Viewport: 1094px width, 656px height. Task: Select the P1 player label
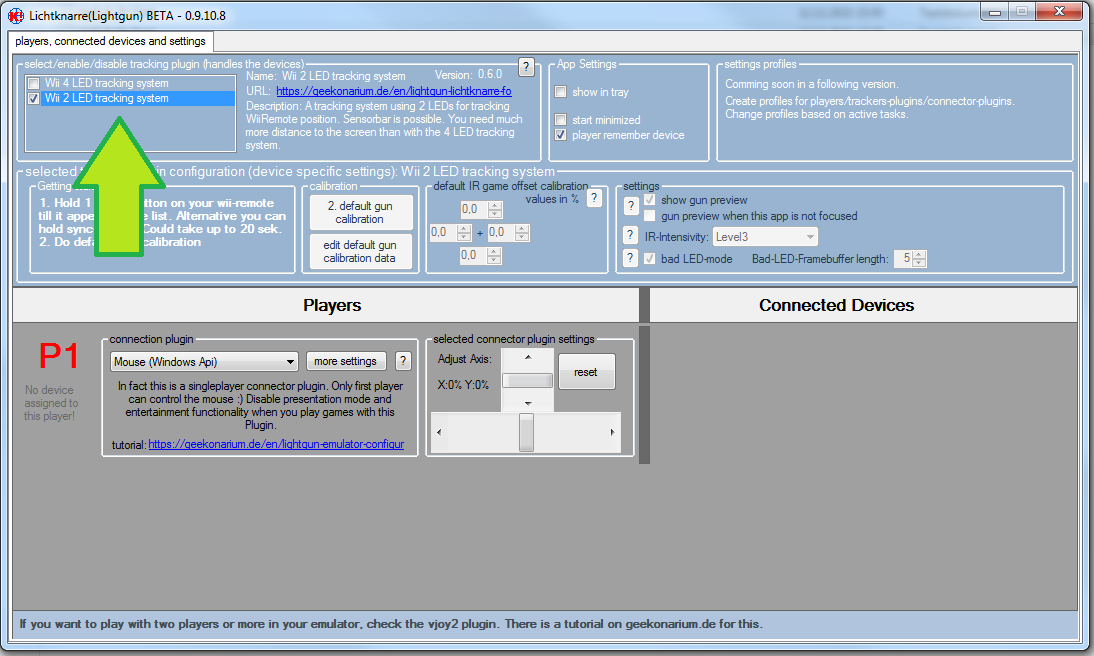(59, 356)
